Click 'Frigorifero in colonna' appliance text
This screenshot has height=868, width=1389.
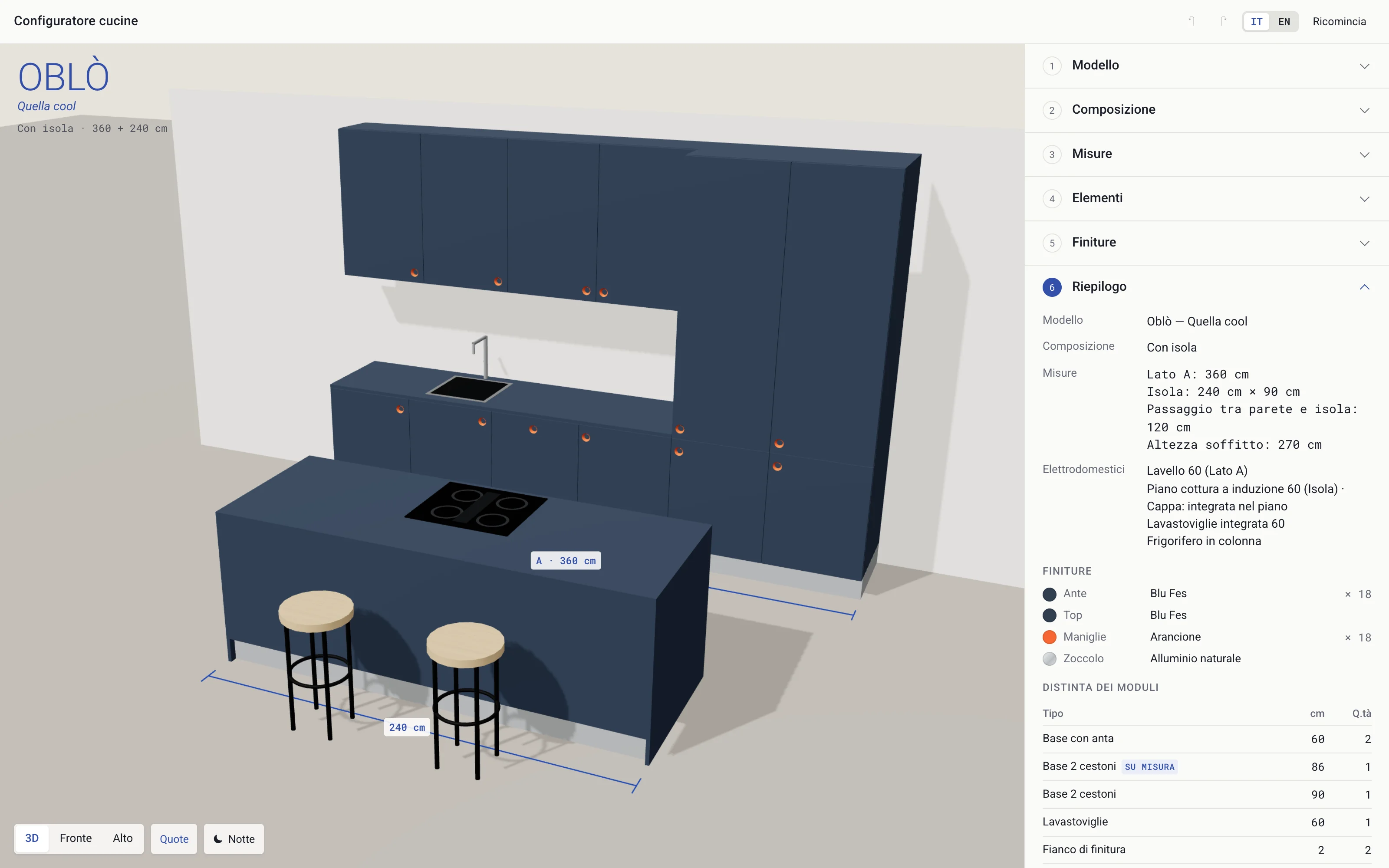pos(1204,541)
